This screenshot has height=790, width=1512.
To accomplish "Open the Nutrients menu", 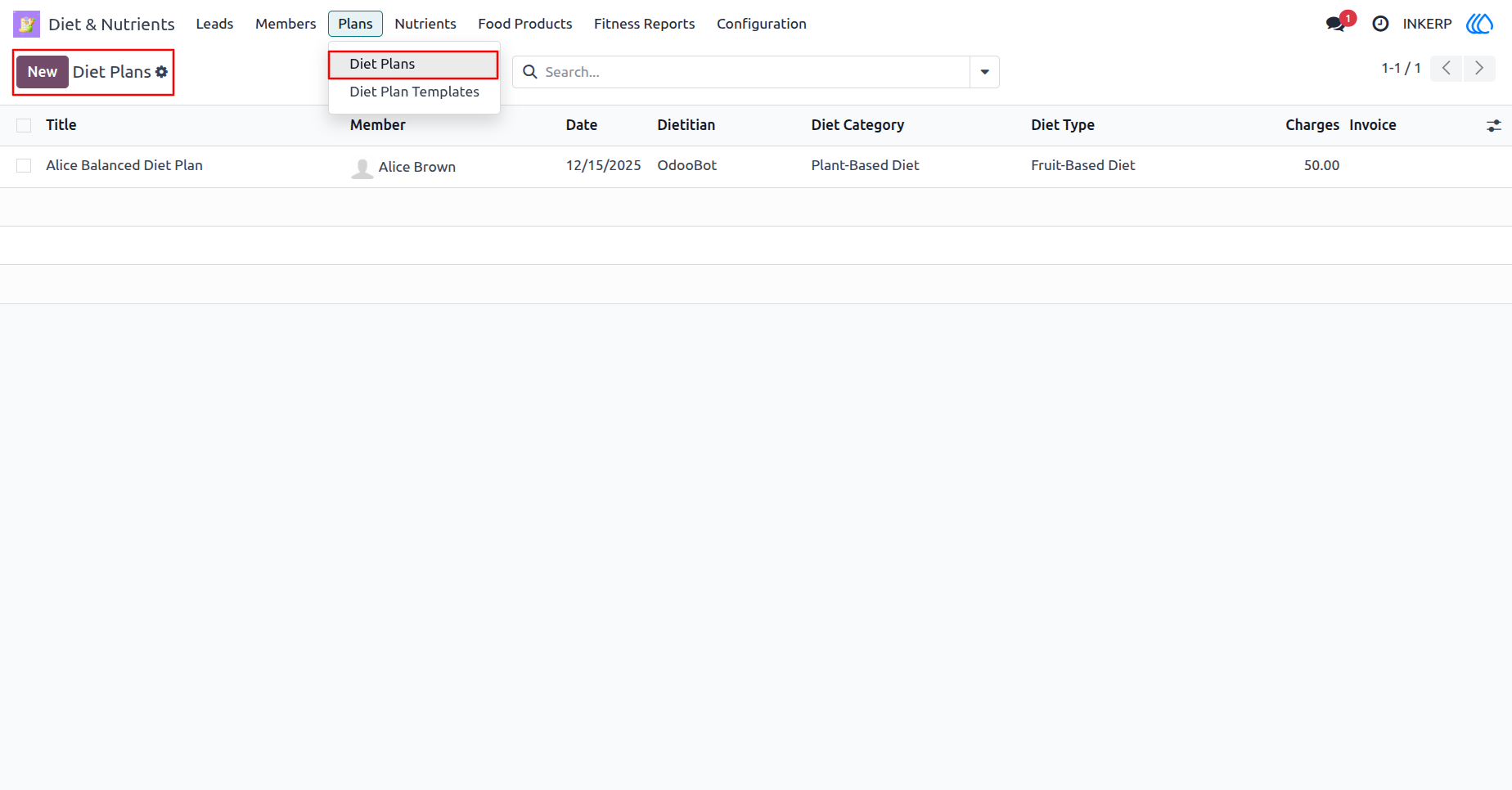I will click(x=425, y=24).
